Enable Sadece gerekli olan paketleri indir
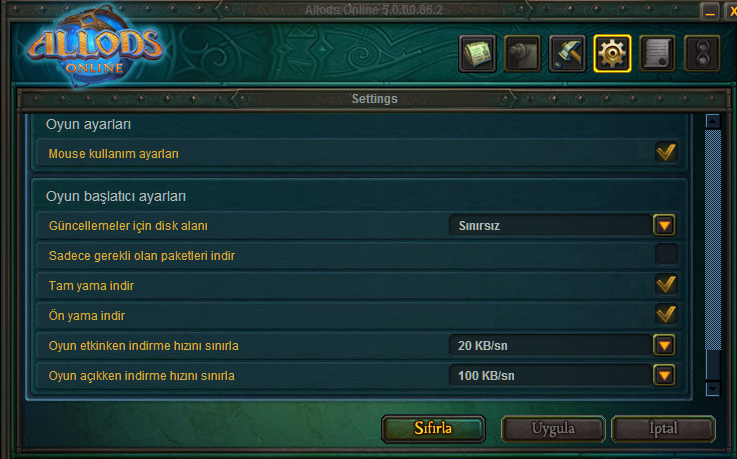This screenshot has width=737, height=459. (x=666, y=254)
